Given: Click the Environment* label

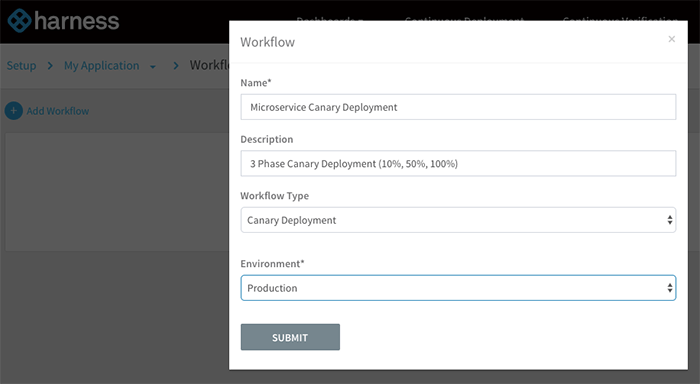Looking at the screenshot, I should (272, 264).
